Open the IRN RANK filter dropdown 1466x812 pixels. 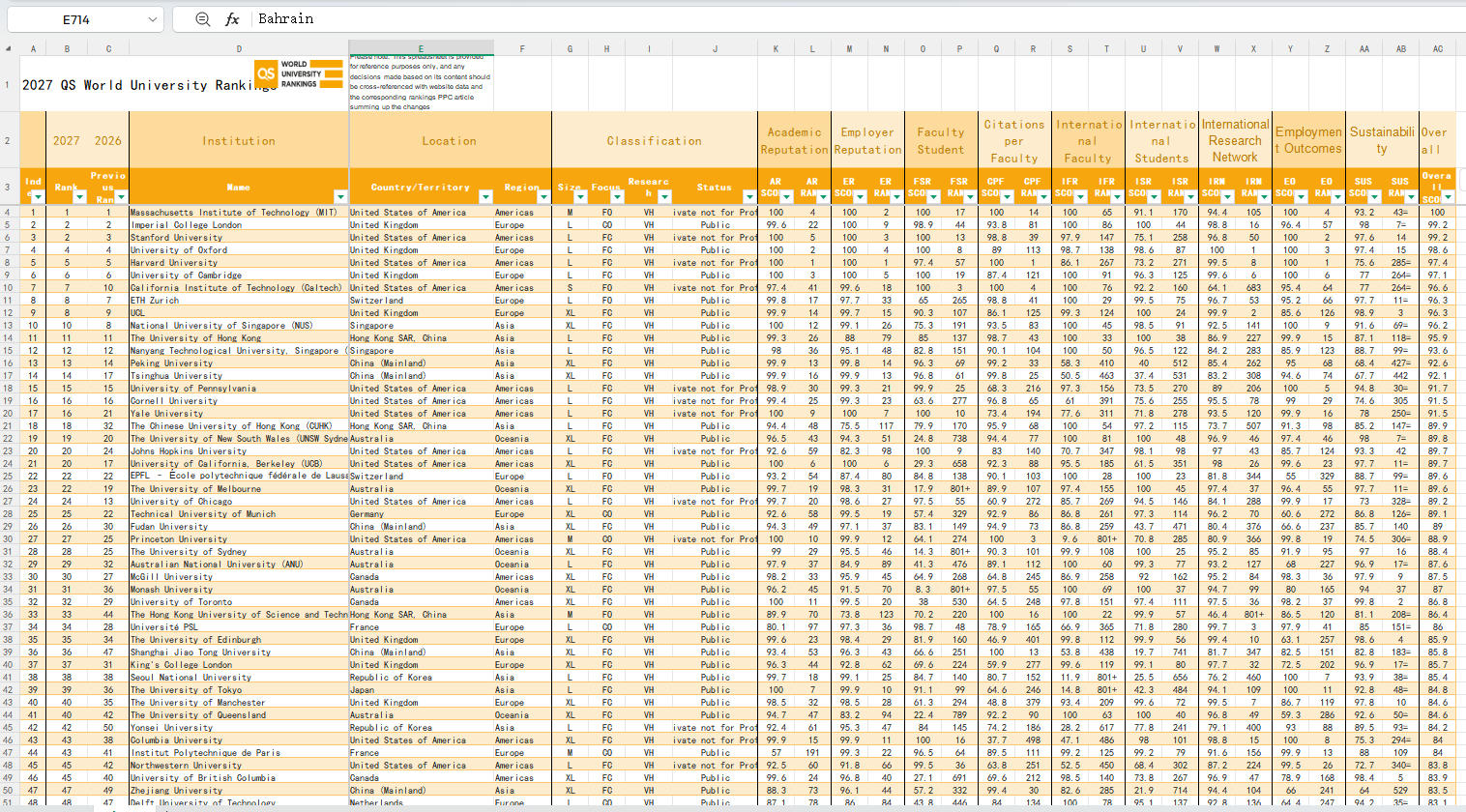point(1264,197)
